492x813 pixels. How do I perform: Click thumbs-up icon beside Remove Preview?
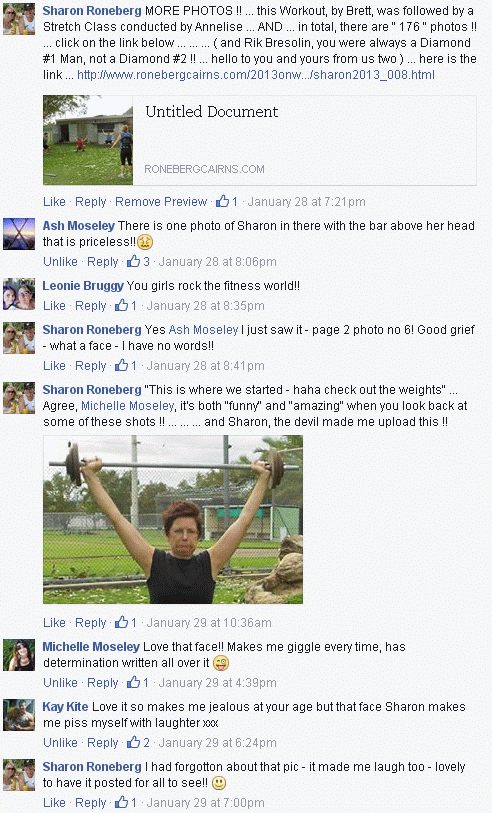pyautogui.click(x=222, y=201)
